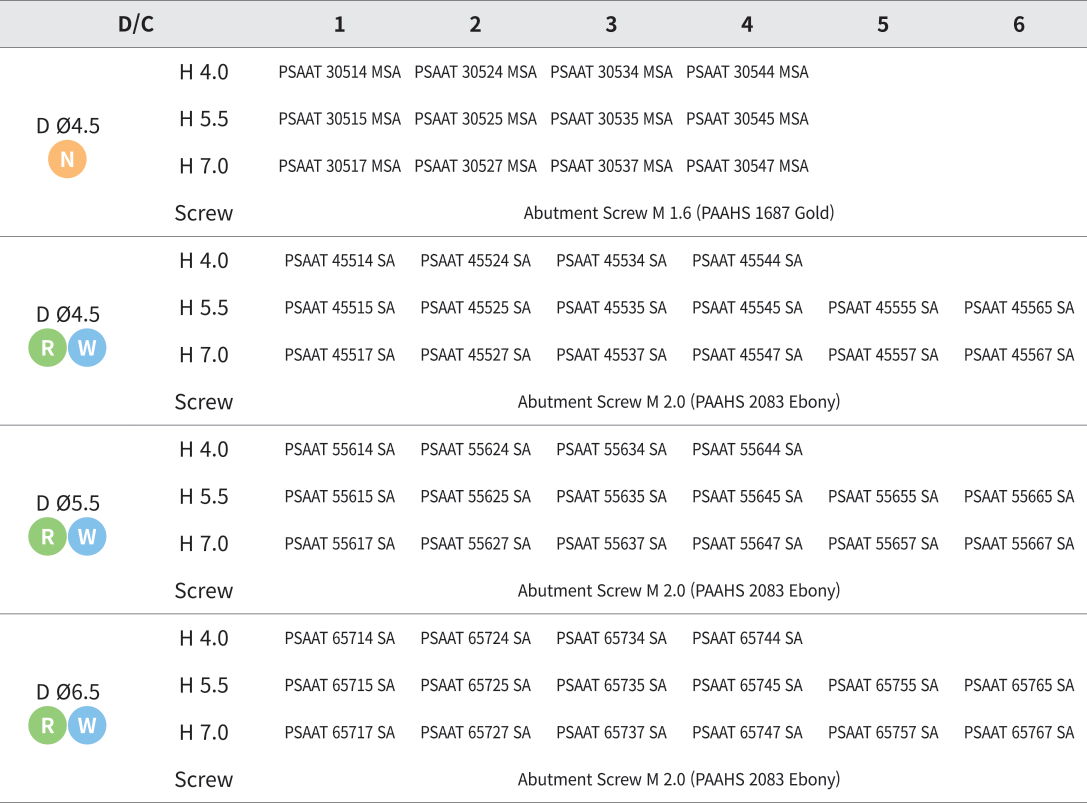The width and height of the screenshot is (1087, 804).
Task: Click PSAAT 55665 SA
Action: click(x=1019, y=497)
